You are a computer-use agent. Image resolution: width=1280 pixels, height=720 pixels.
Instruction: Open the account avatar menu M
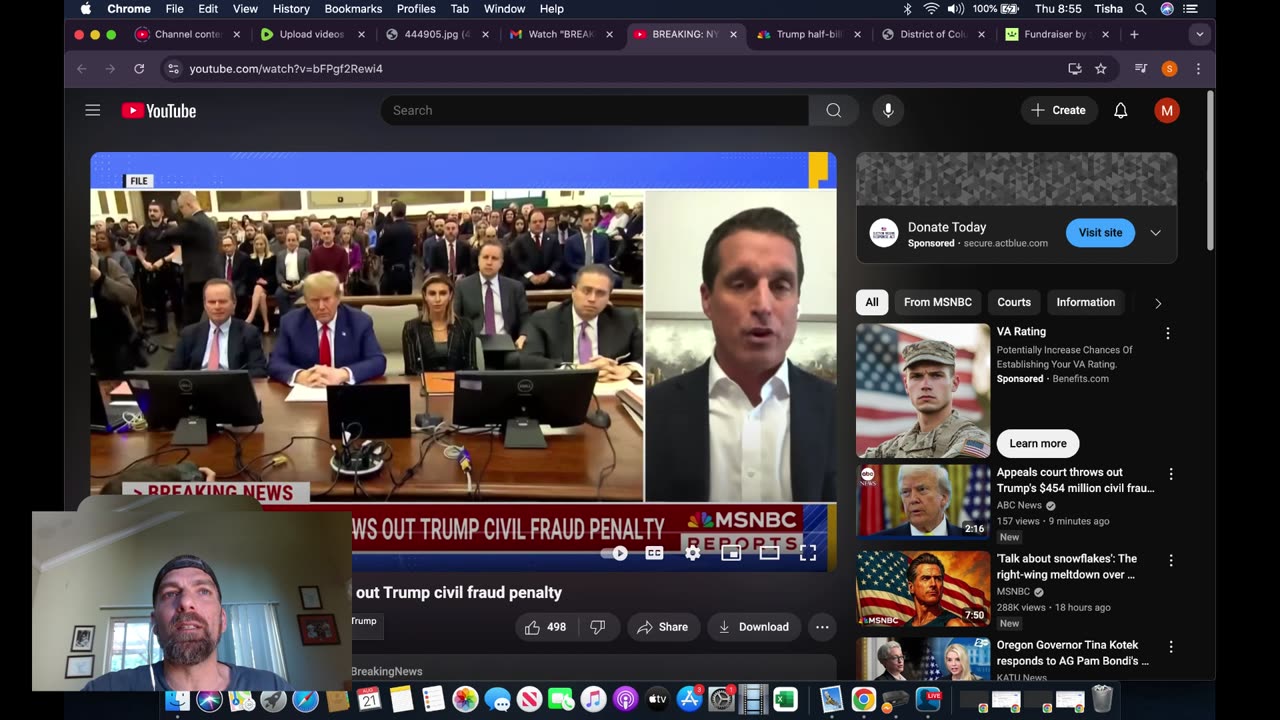click(1167, 110)
